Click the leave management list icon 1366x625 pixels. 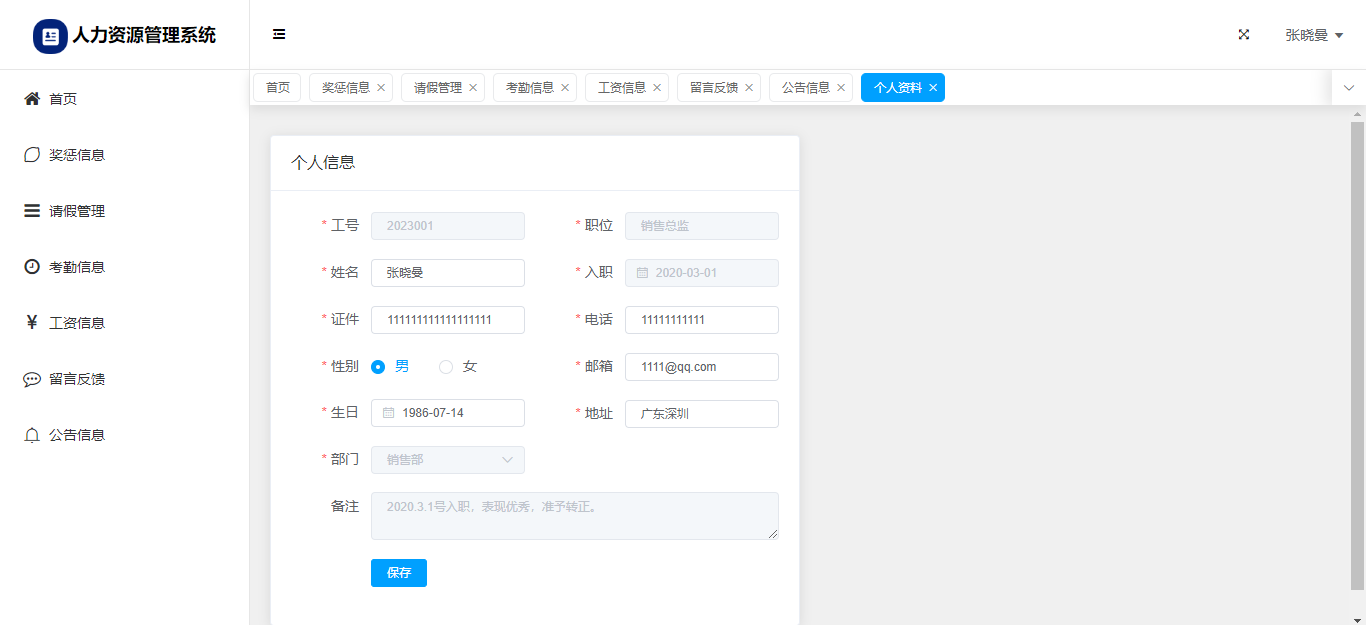click(32, 211)
